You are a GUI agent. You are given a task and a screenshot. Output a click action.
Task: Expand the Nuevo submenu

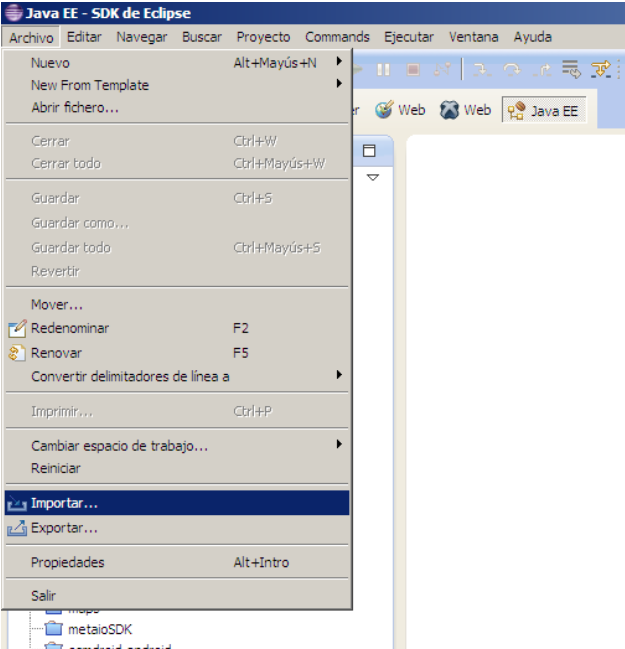[177, 62]
